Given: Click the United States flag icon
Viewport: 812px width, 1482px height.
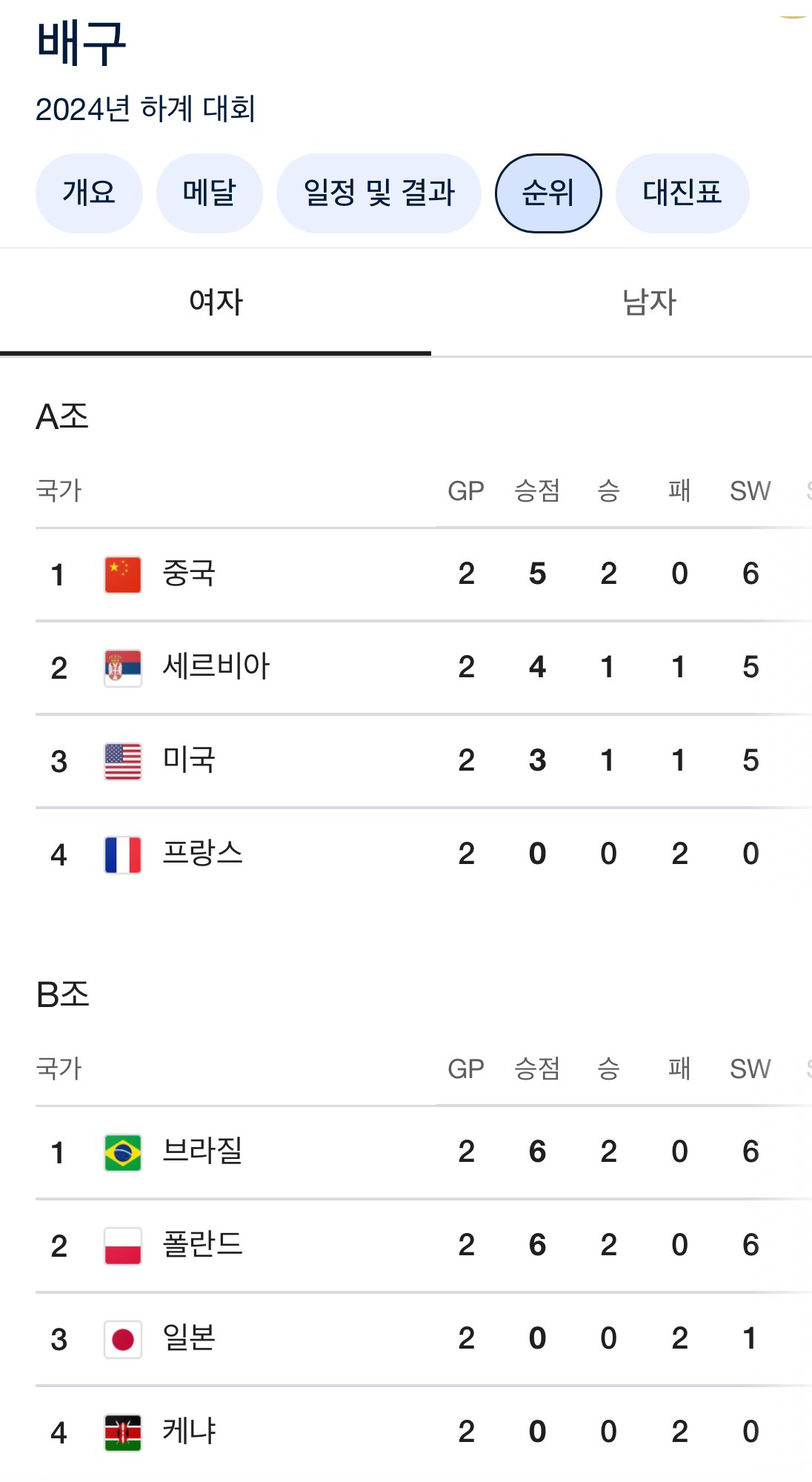Looking at the screenshot, I should coord(123,762).
